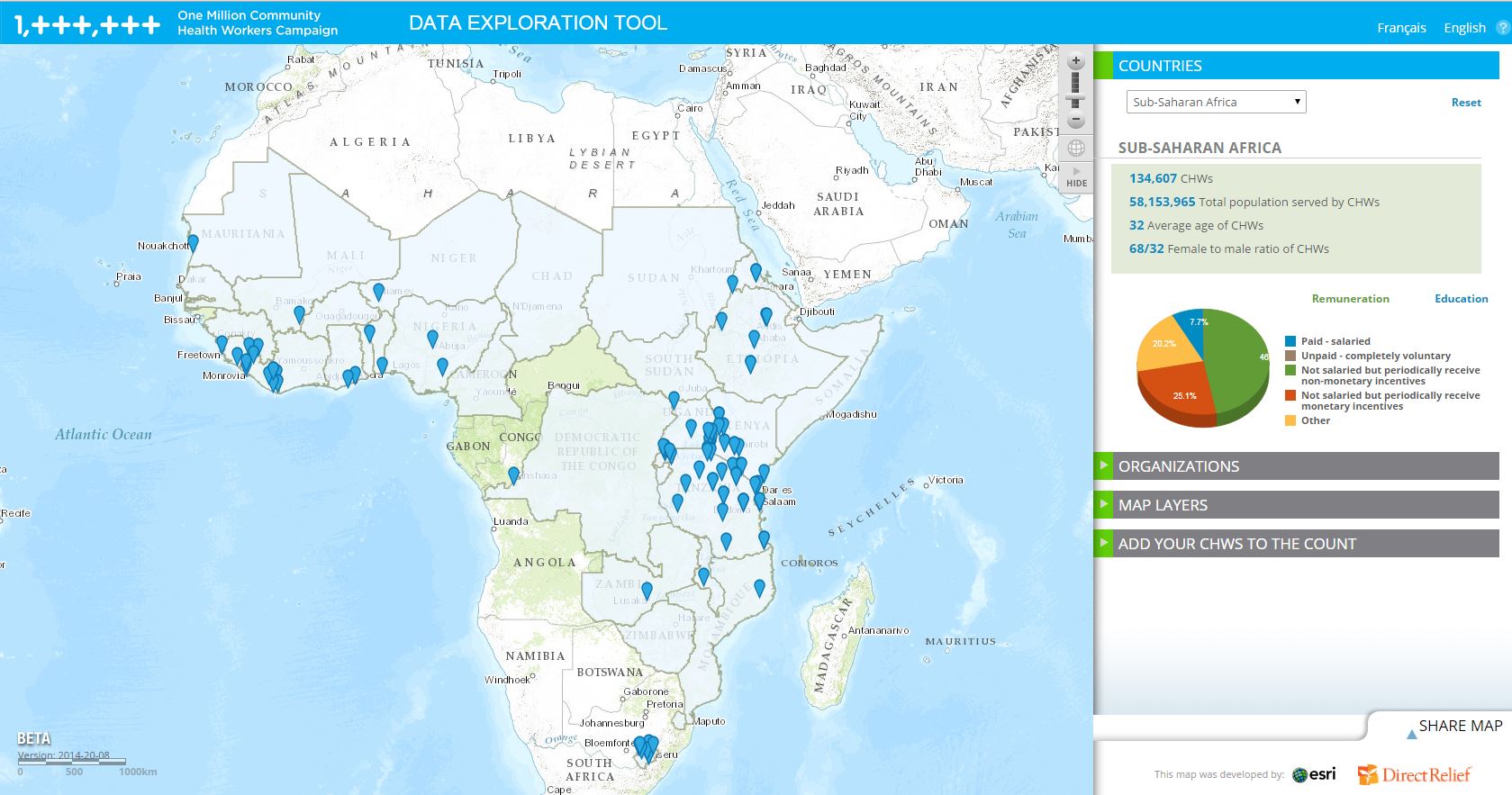1512x795 pixels.
Task: Open the Sub-Saharan Africa country dropdown
Action: [x=1216, y=102]
